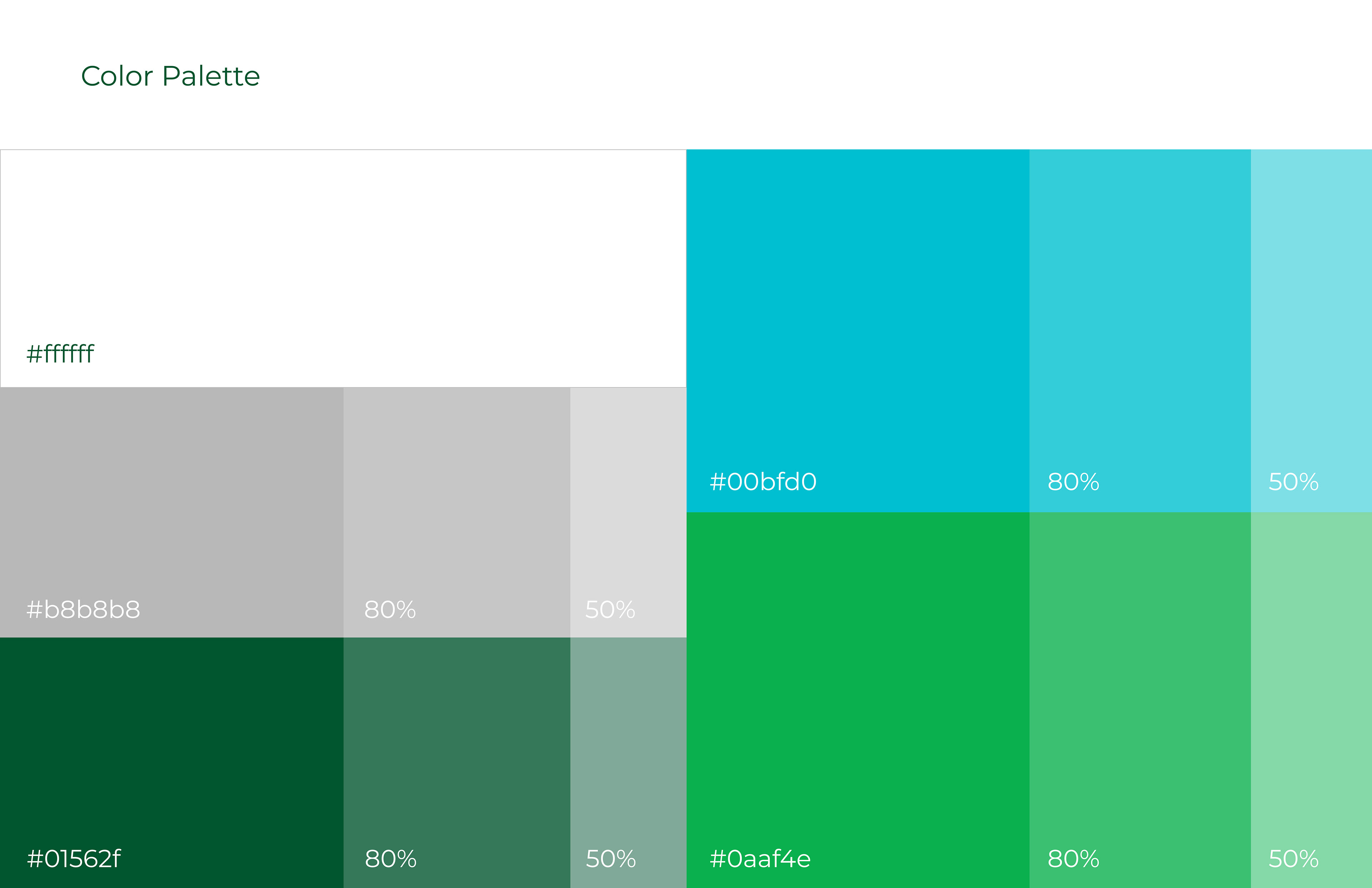Screen dimensions: 1372x888
Task: Click the #01562f hex code text
Action: [74, 859]
